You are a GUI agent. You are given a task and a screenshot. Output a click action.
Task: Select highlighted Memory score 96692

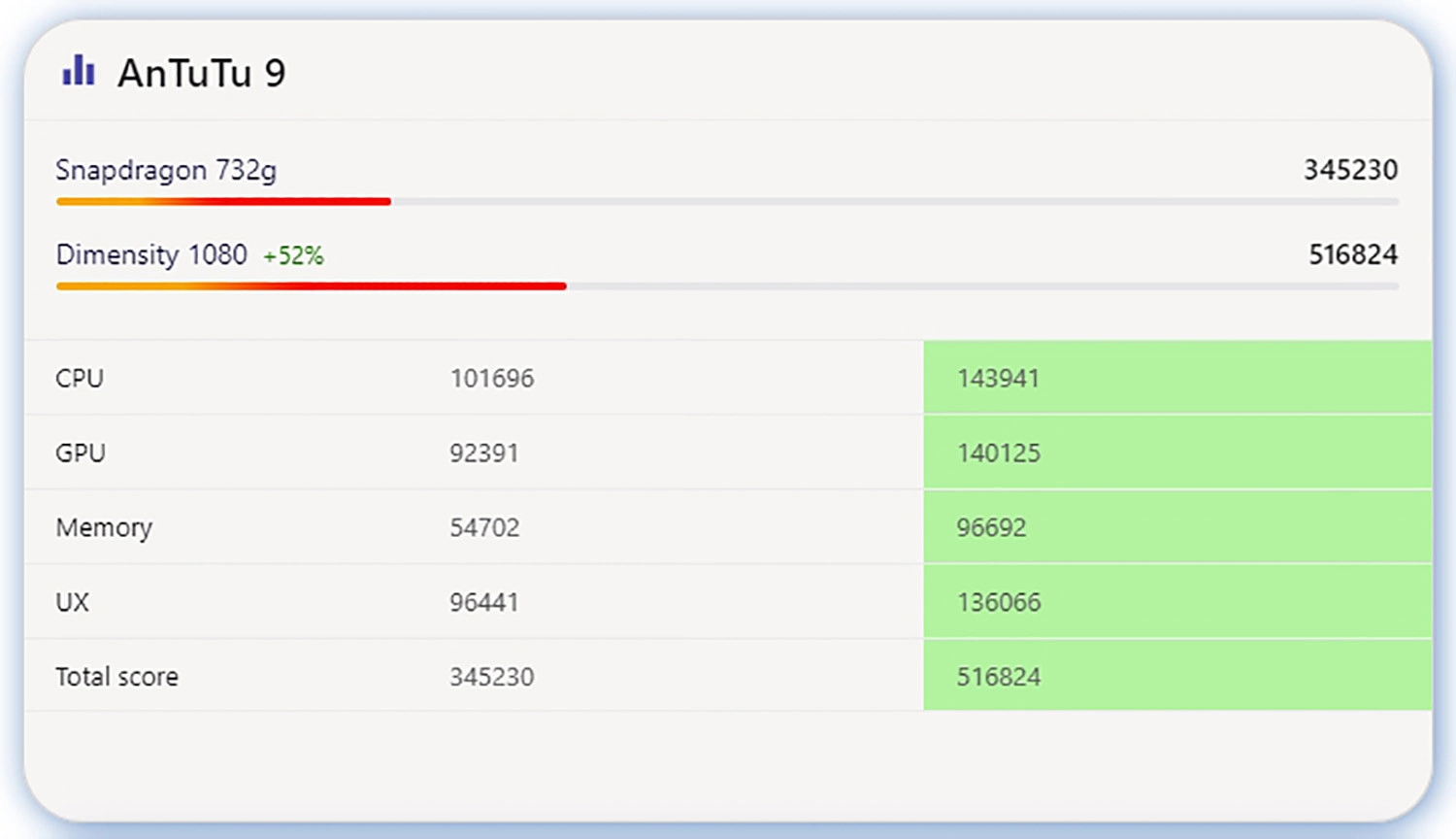point(991,527)
